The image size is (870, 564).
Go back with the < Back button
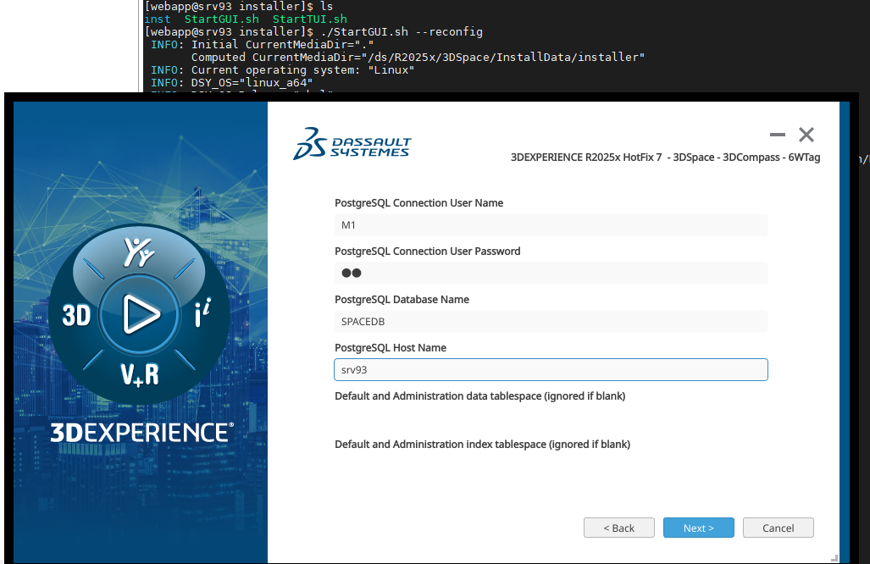[x=619, y=527]
